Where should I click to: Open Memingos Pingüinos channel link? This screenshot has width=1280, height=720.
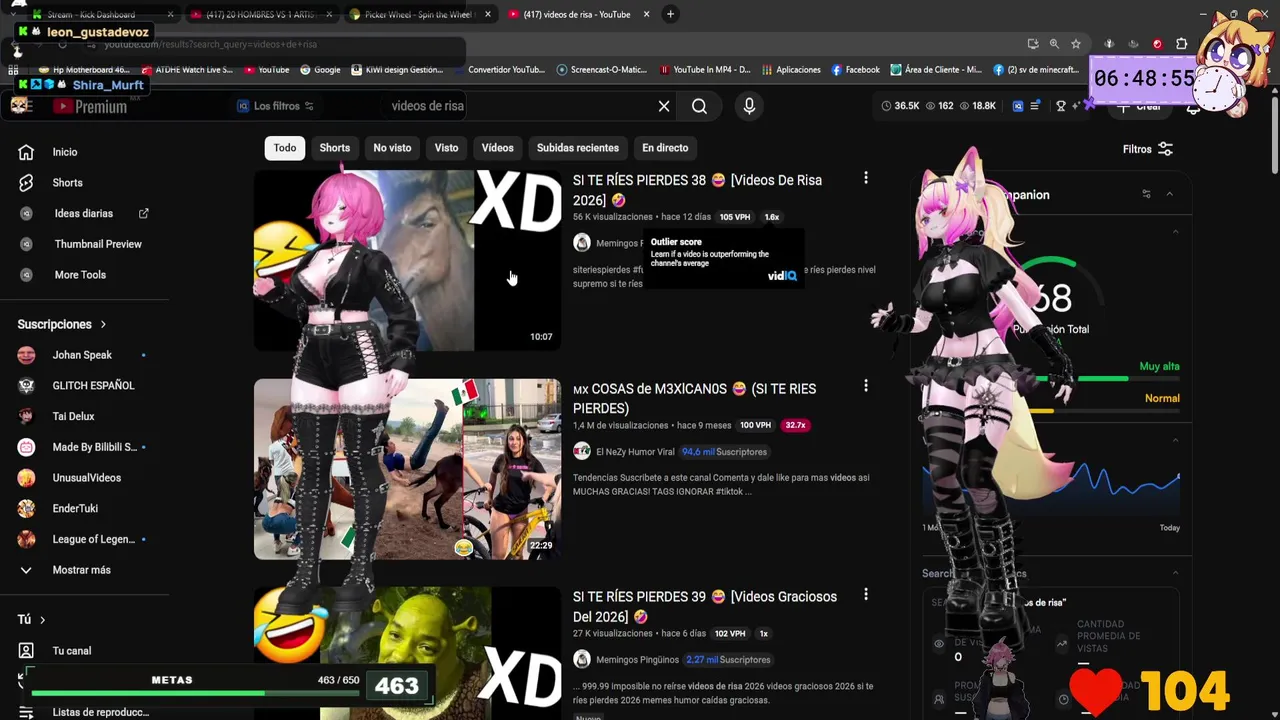click(637, 660)
